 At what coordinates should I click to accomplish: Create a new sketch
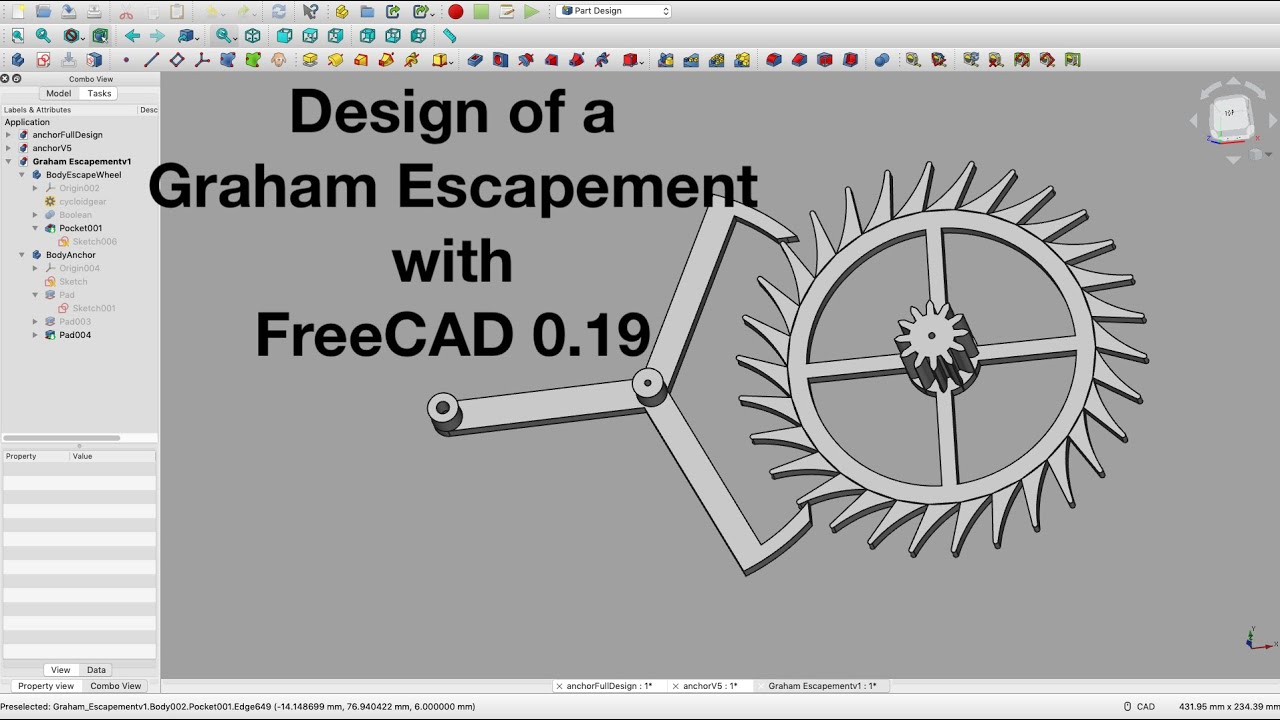tap(43, 60)
